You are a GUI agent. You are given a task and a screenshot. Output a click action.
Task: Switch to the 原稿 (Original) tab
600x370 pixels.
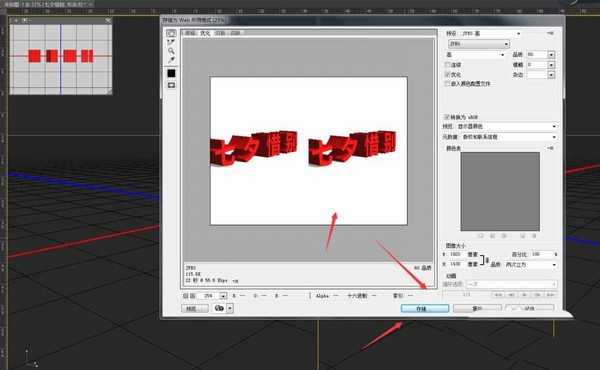(x=190, y=33)
